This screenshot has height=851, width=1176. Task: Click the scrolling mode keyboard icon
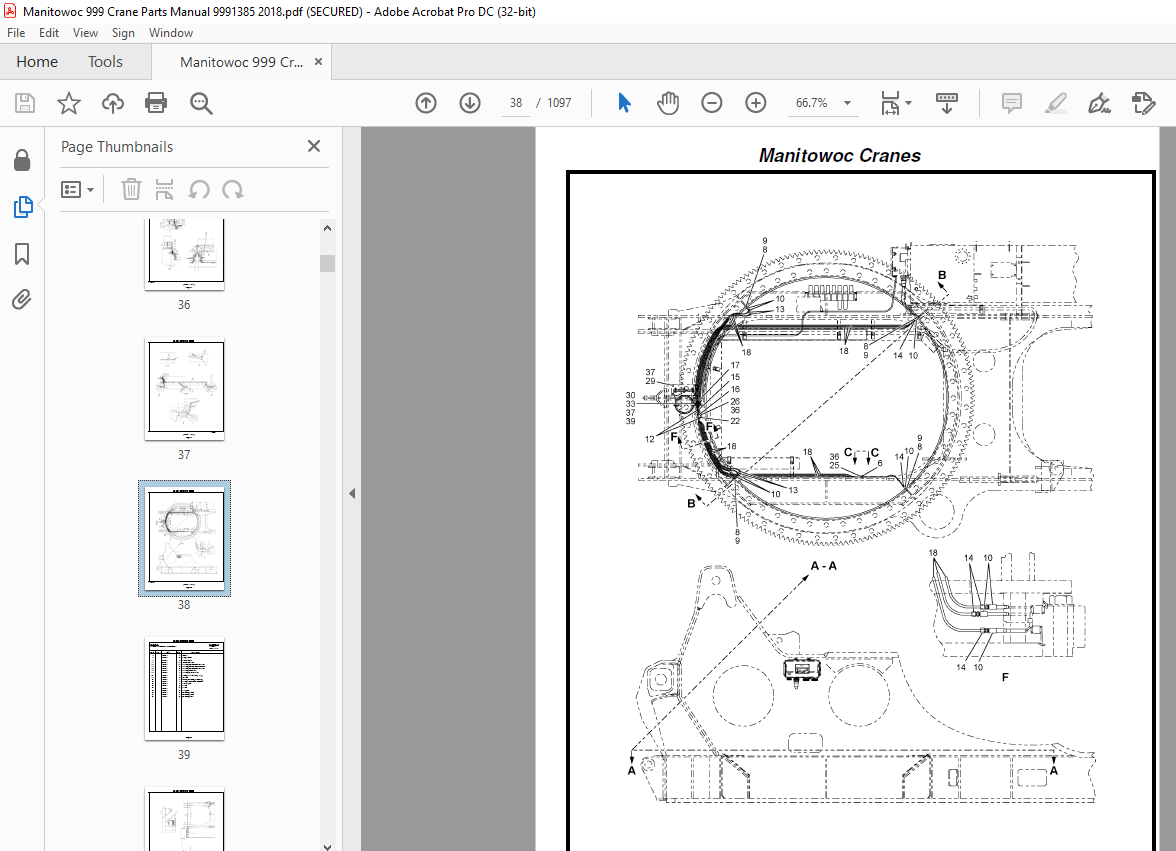pos(946,103)
